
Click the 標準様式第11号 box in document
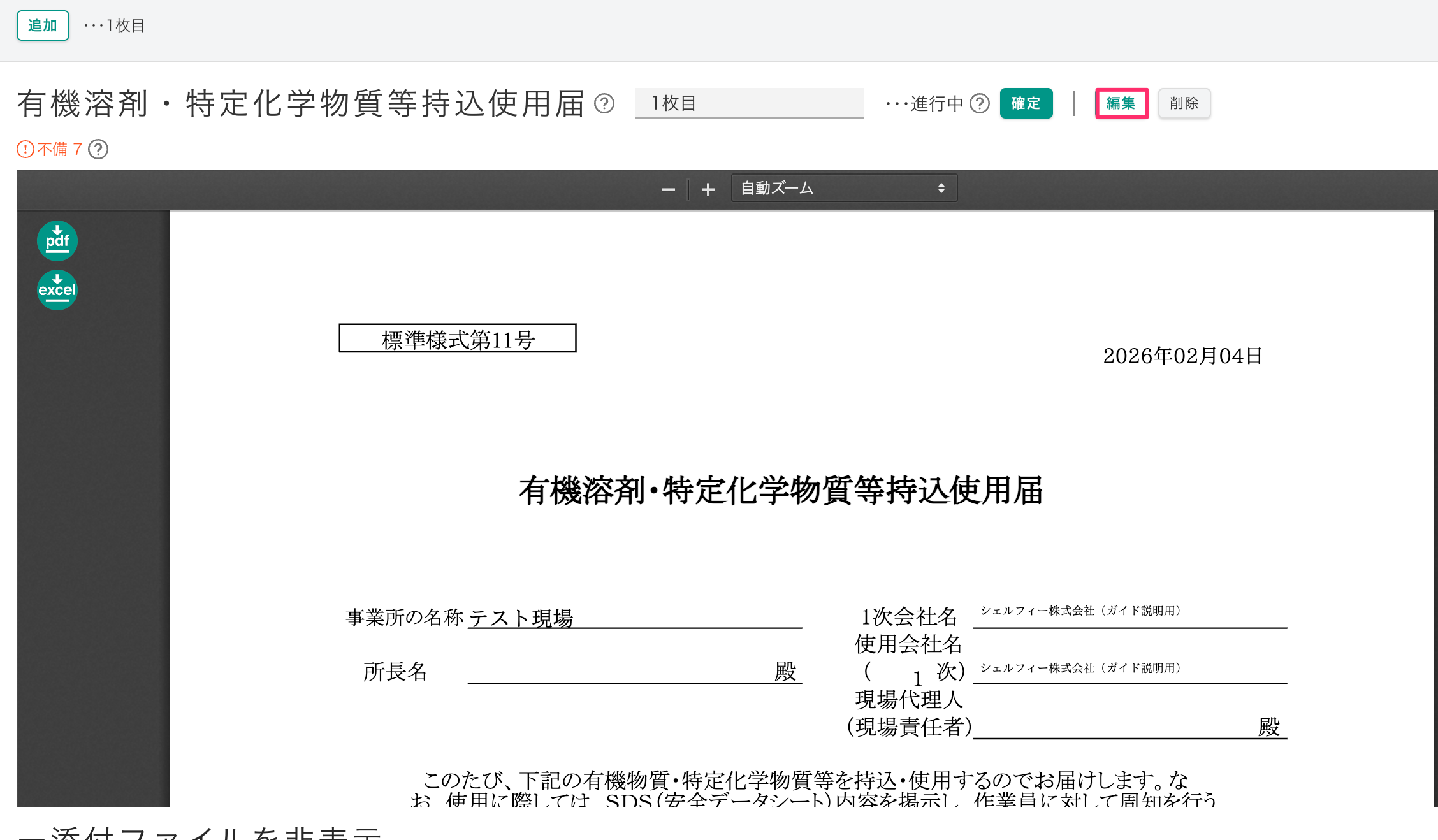pyautogui.click(x=457, y=338)
